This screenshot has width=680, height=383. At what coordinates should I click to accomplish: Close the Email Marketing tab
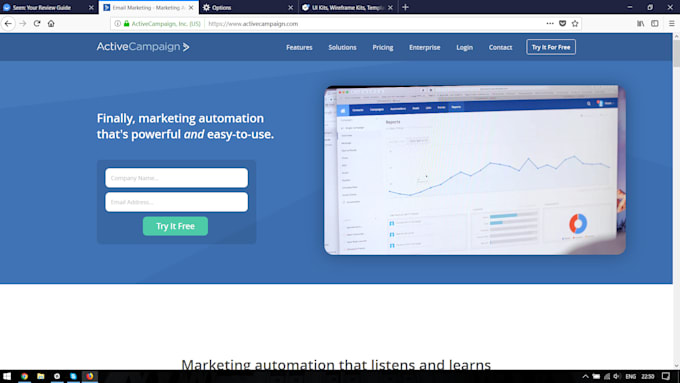(191, 7)
